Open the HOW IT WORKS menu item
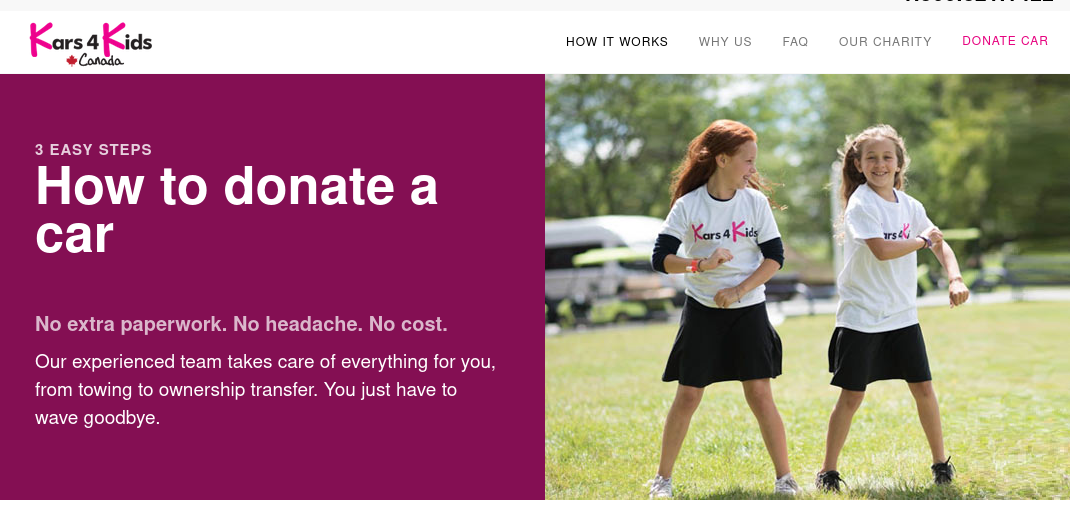1070x508 pixels. click(617, 42)
